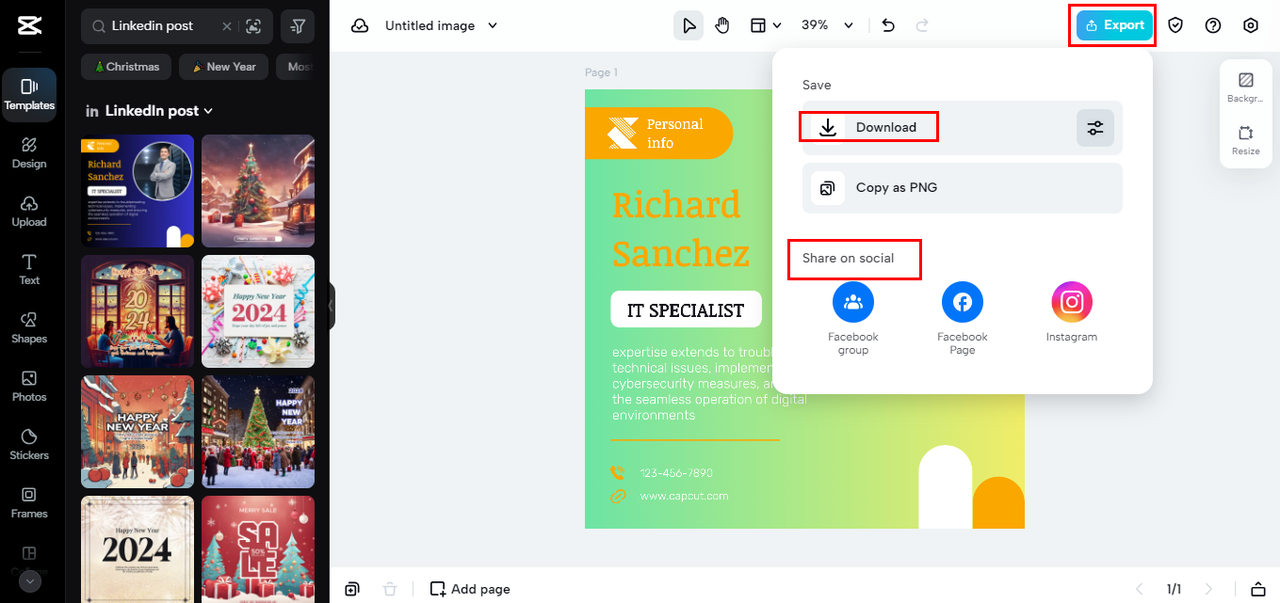Viewport: 1280px width, 603px height.
Task: Go to previous page arrow
Action: tap(1138, 589)
